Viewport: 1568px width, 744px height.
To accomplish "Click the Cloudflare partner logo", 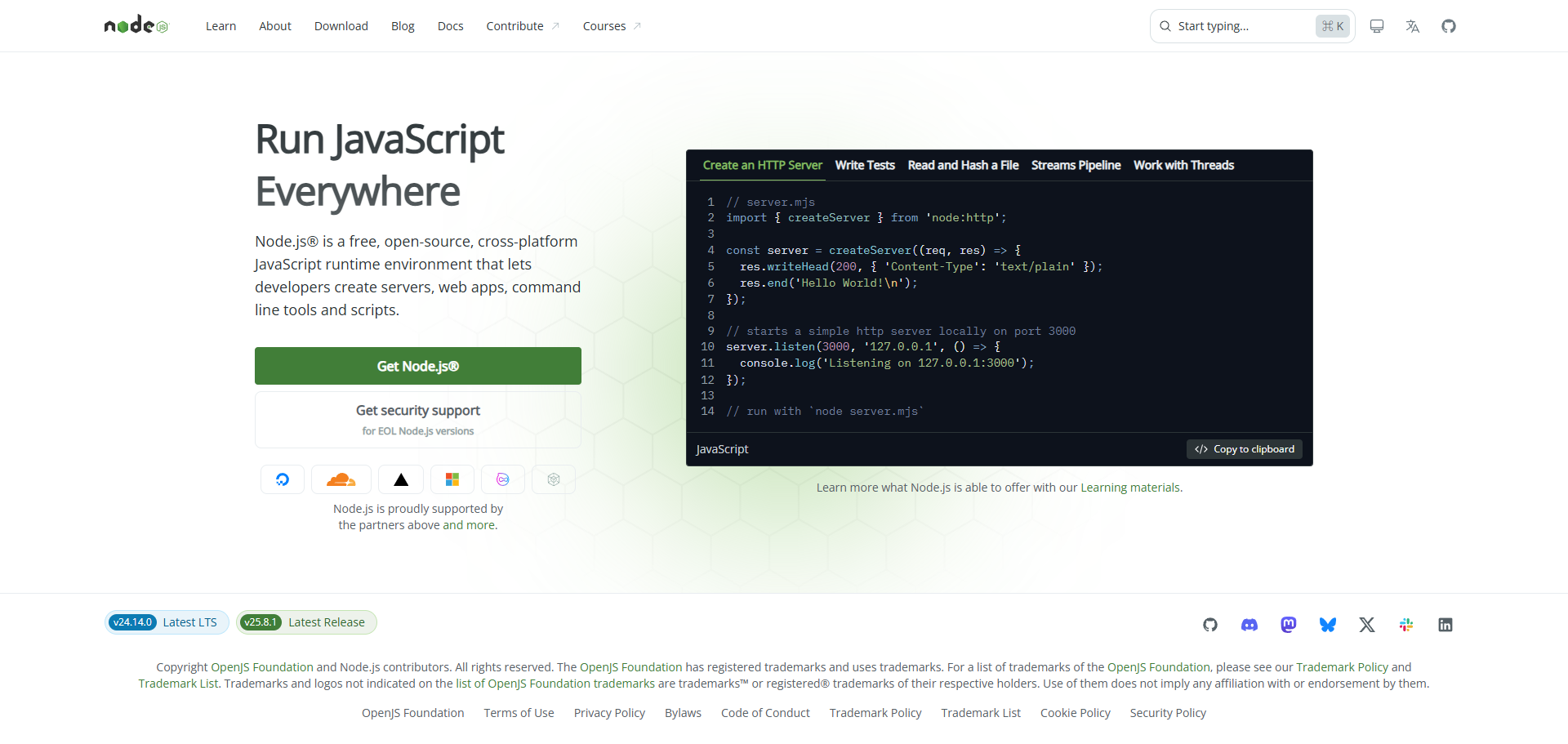I will (x=341, y=479).
